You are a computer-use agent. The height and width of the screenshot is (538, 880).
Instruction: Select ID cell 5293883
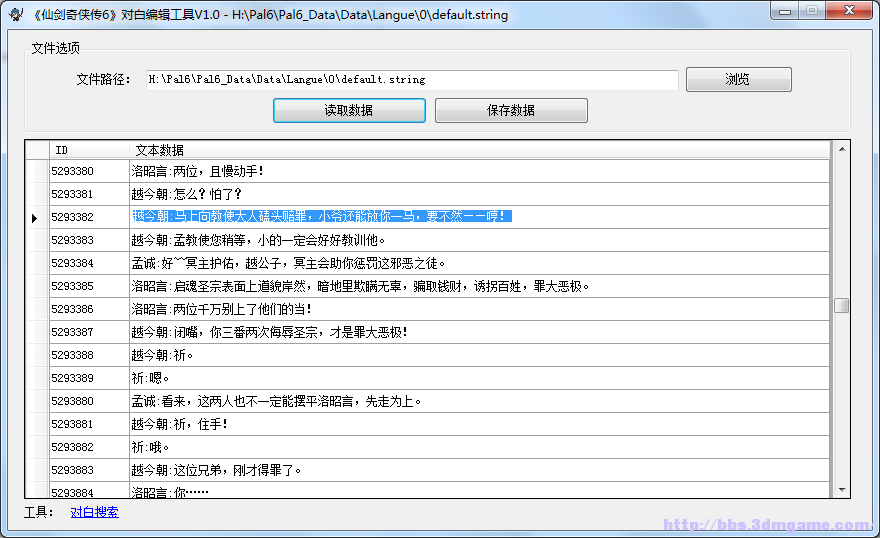(x=89, y=470)
